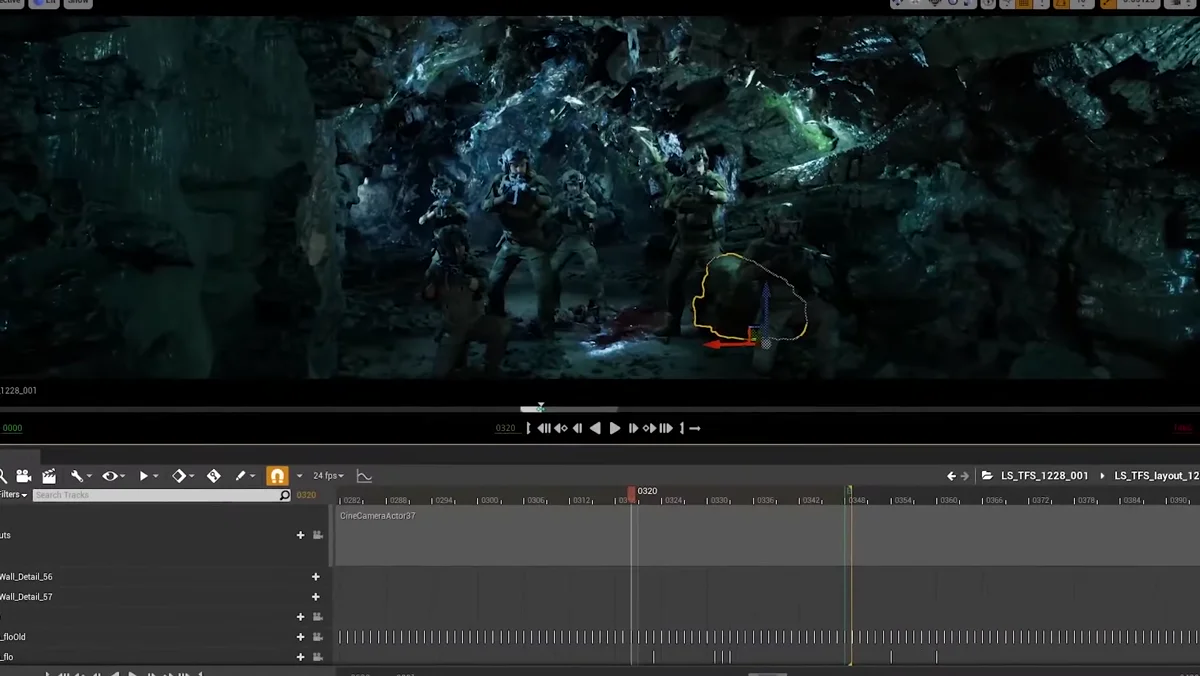The height and width of the screenshot is (676, 1200).
Task: Jump to start in viewport transport
Action: point(544,428)
